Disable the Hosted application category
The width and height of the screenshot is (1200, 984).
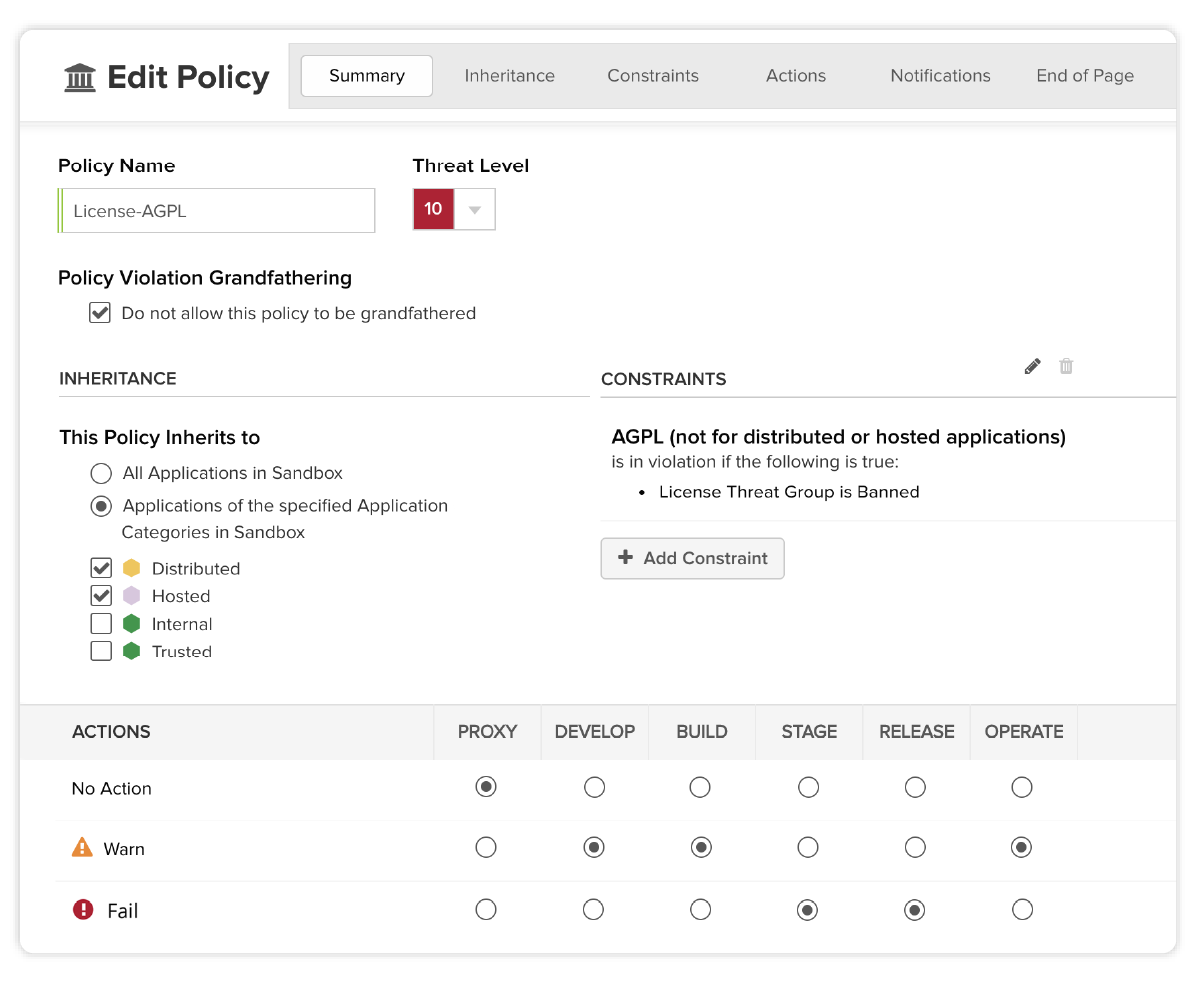pos(101,595)
